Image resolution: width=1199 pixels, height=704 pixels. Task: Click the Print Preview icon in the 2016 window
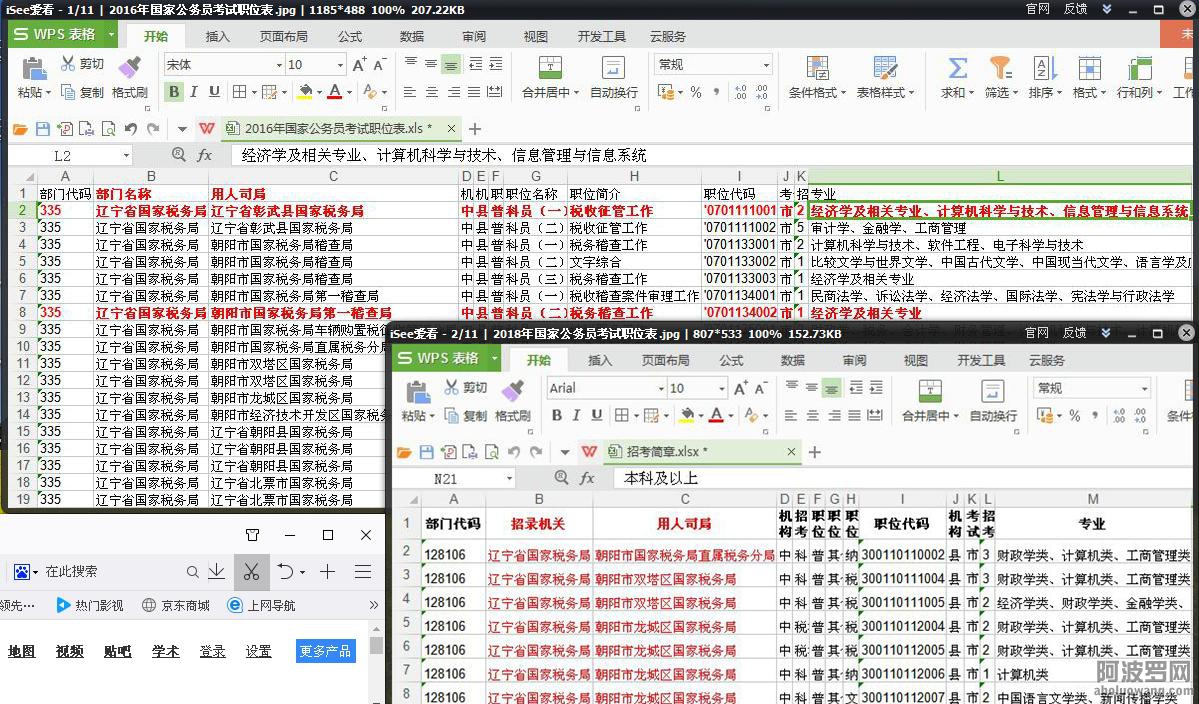(x=108, y=129)
